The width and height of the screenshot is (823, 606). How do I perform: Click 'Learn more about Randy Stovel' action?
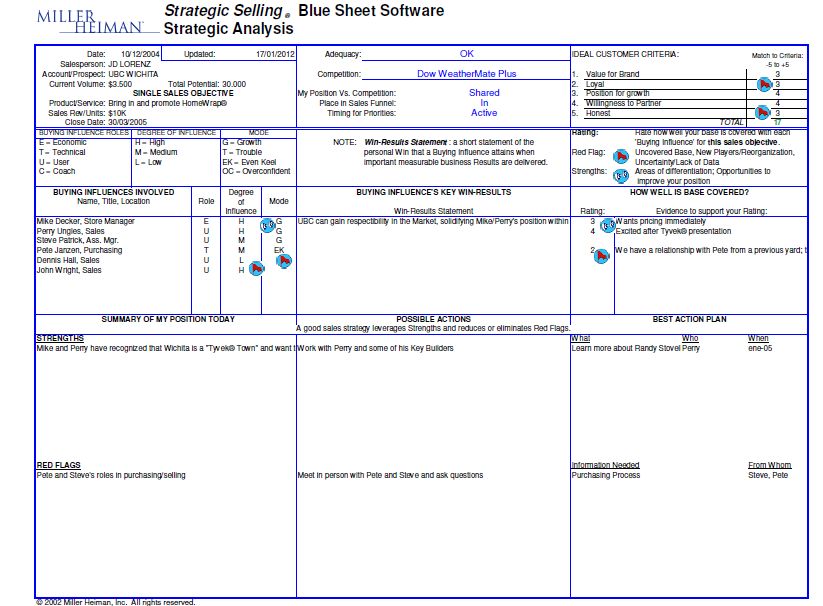pos(626,348)
